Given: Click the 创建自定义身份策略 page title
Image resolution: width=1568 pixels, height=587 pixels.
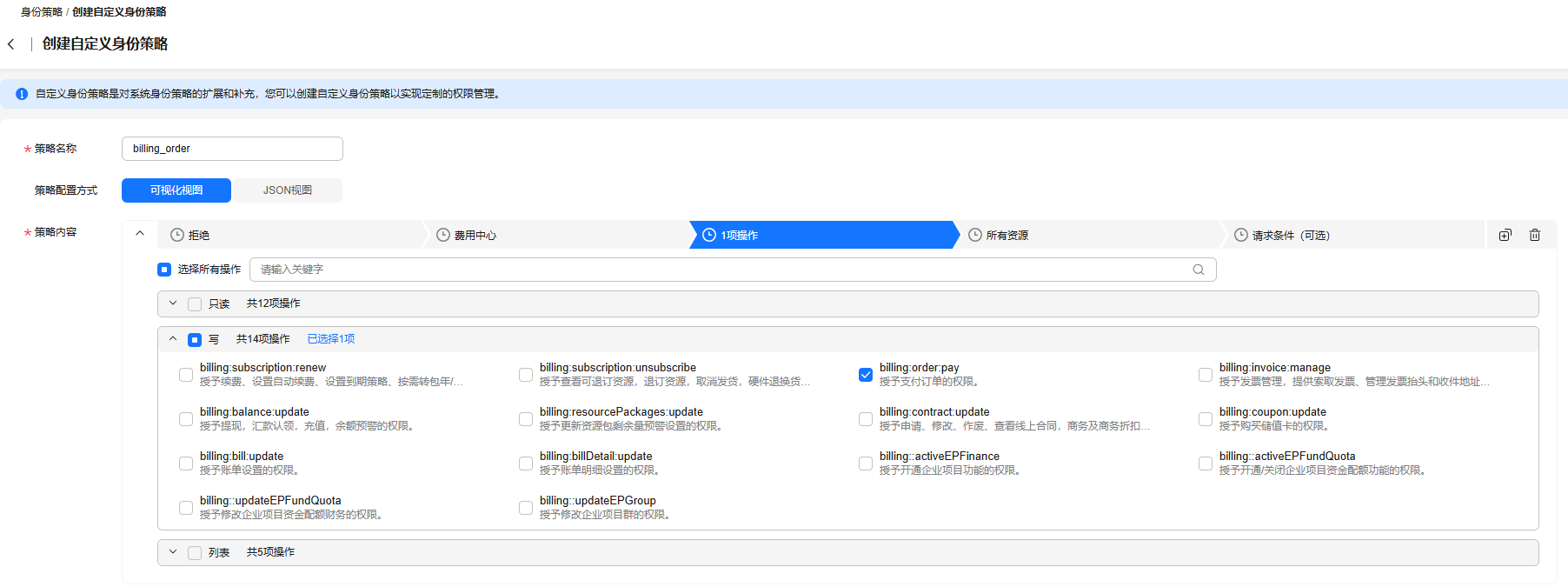Looking at the screenshot, I should pyautogui.click(x=105, y=43).
